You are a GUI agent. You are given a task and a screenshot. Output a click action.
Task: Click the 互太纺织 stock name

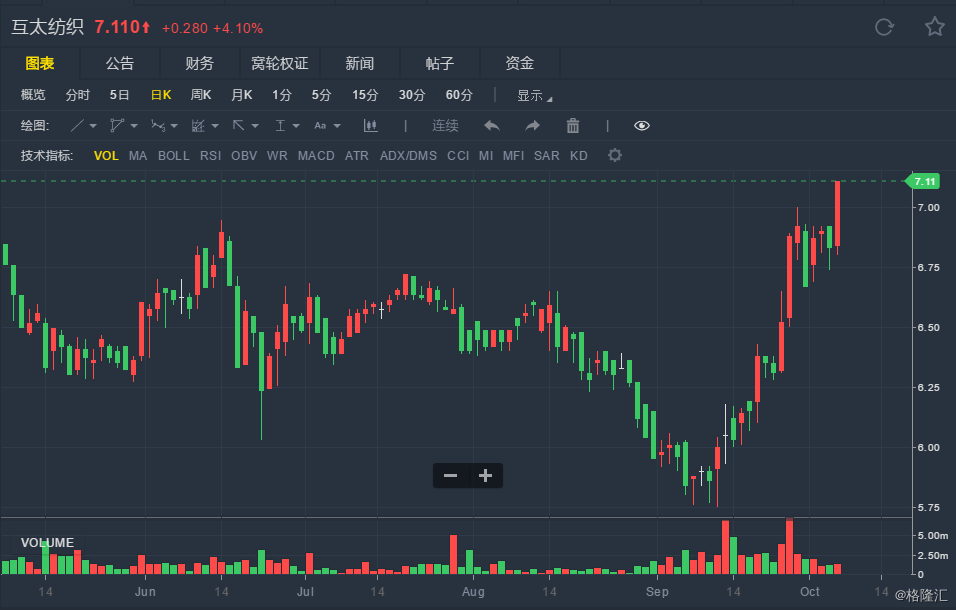48,27
